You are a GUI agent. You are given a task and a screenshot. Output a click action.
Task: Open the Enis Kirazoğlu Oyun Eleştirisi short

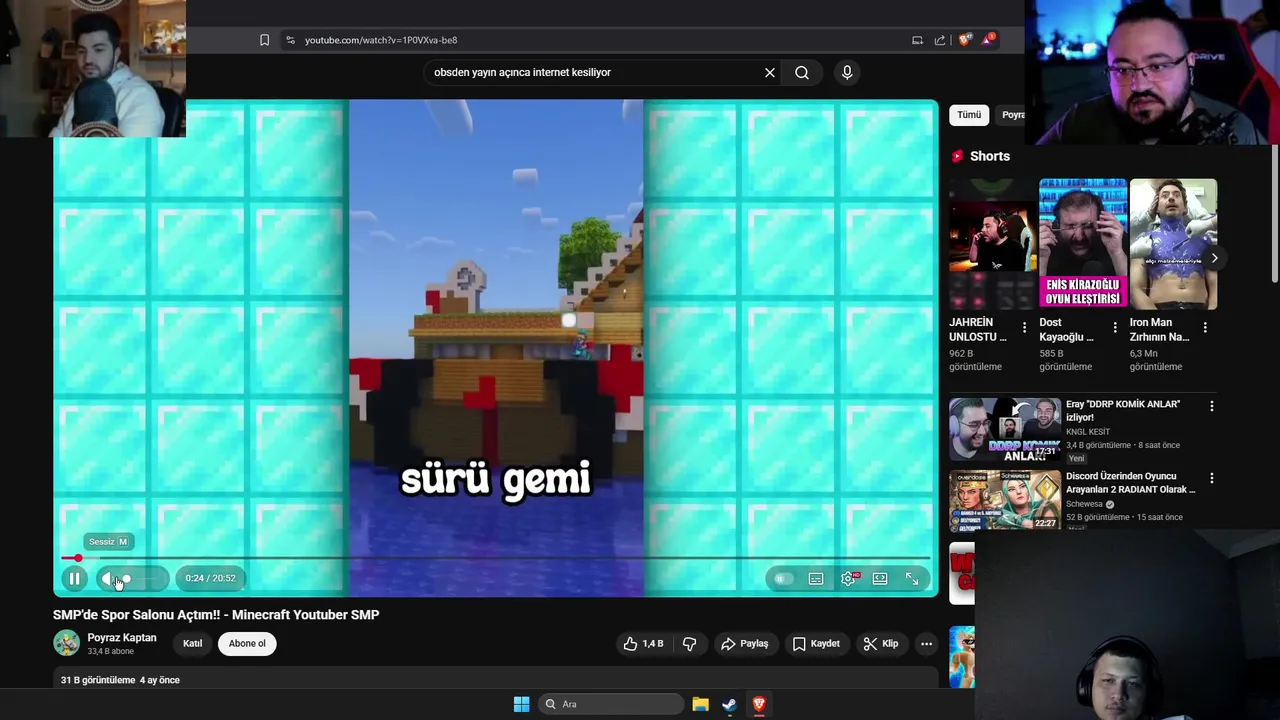click(x=1083, y=244)
